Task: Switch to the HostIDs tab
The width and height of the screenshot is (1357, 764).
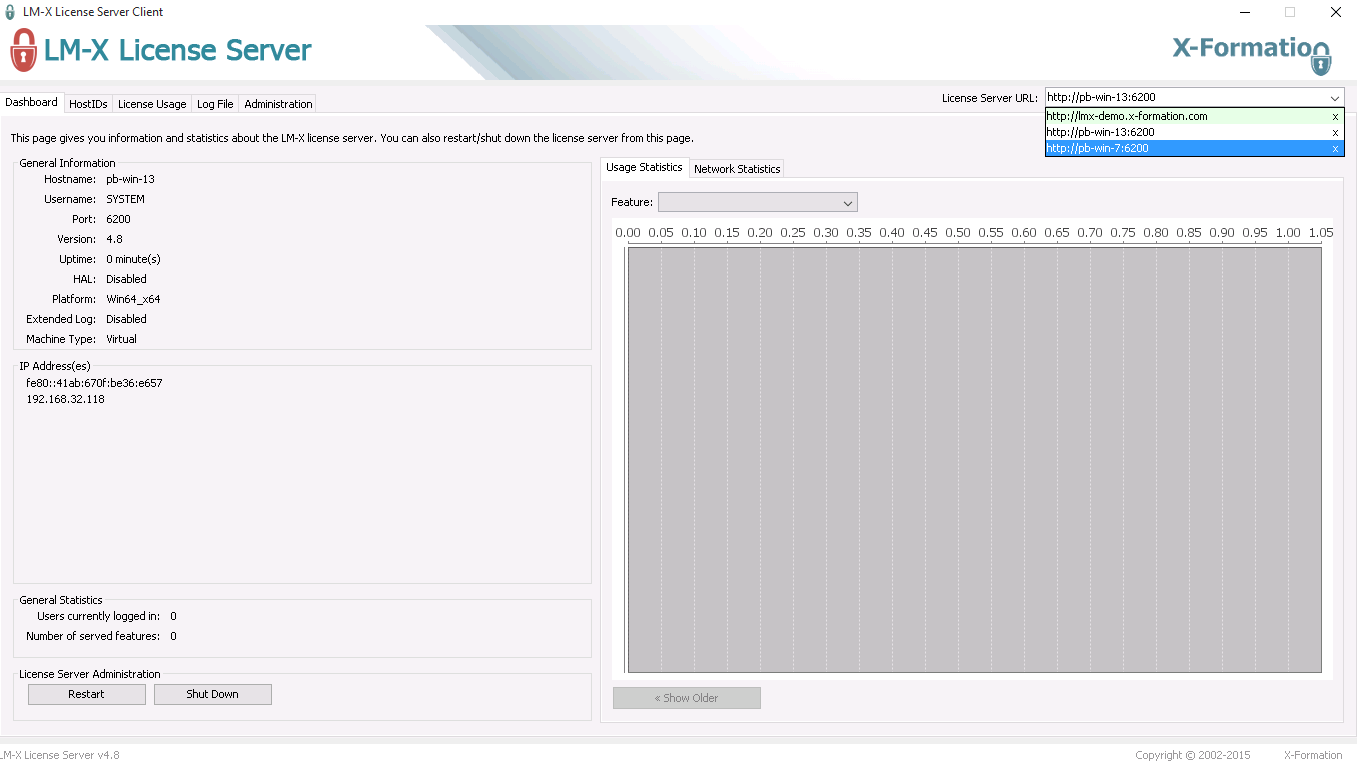Action: coord(88,104)
